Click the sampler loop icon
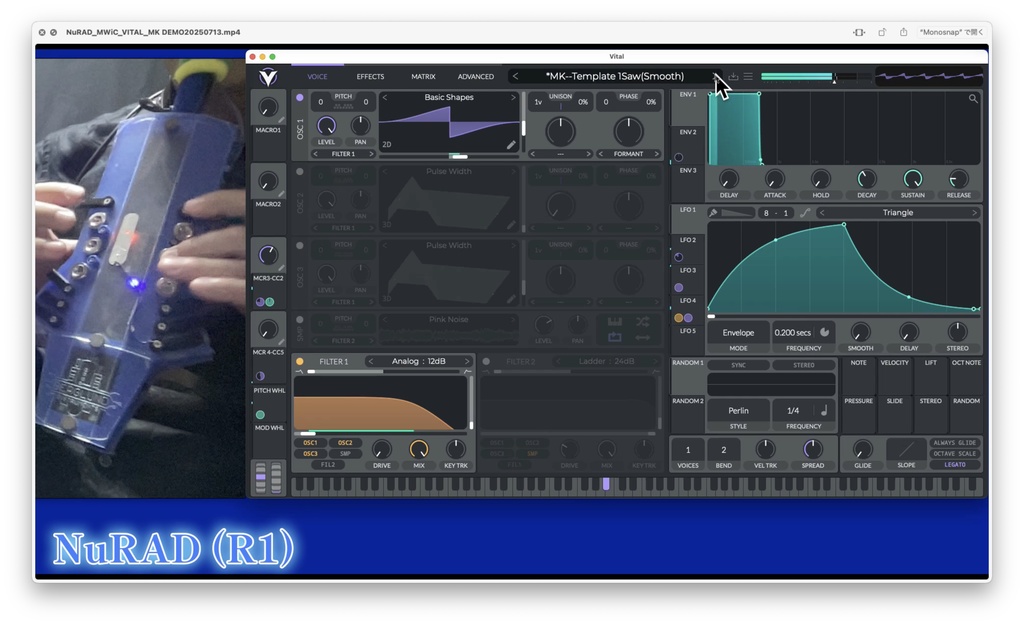This screenshot has height=625, width=1024. point(615,337)
